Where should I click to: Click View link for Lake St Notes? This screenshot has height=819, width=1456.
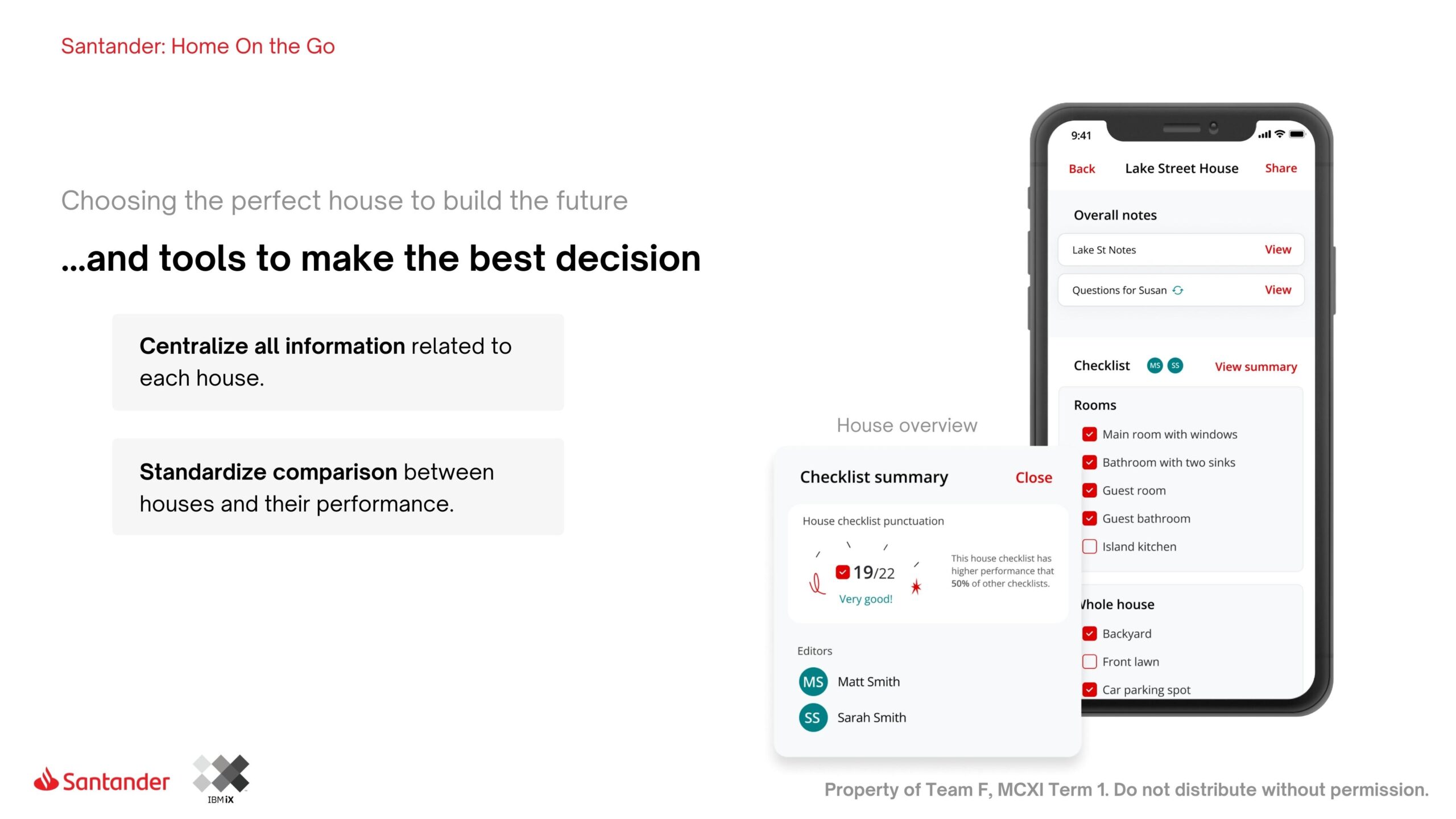click(1279, 249)
